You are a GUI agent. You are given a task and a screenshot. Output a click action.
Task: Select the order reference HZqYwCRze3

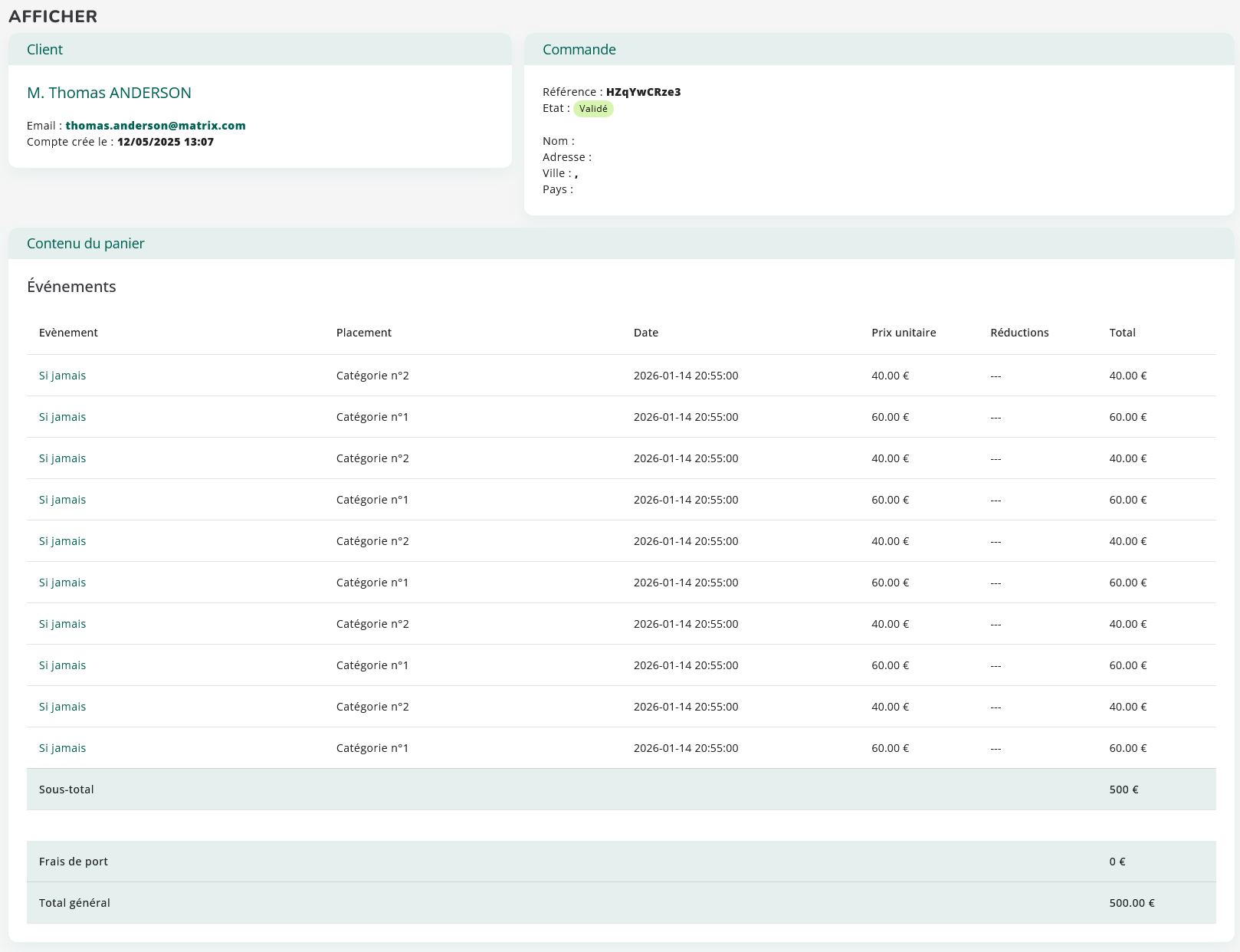(x=643, y=92)
